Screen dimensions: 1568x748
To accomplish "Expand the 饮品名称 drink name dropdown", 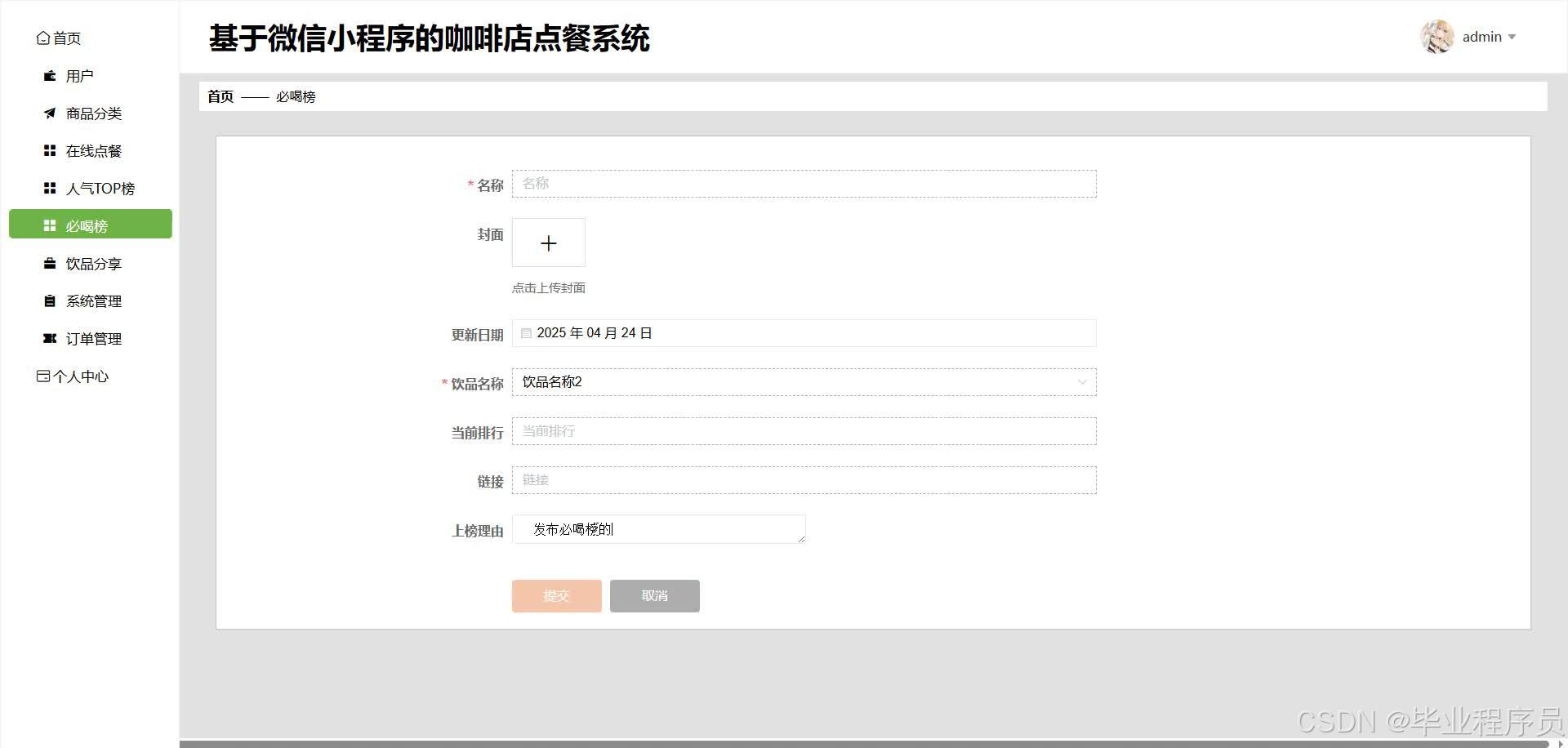I will tap(1082, 381).
